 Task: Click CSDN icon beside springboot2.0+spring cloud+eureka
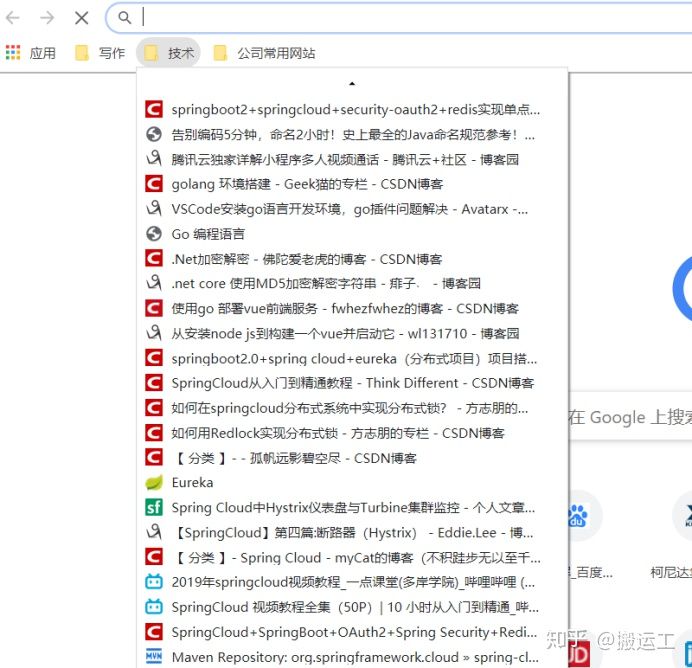[154, 358]
